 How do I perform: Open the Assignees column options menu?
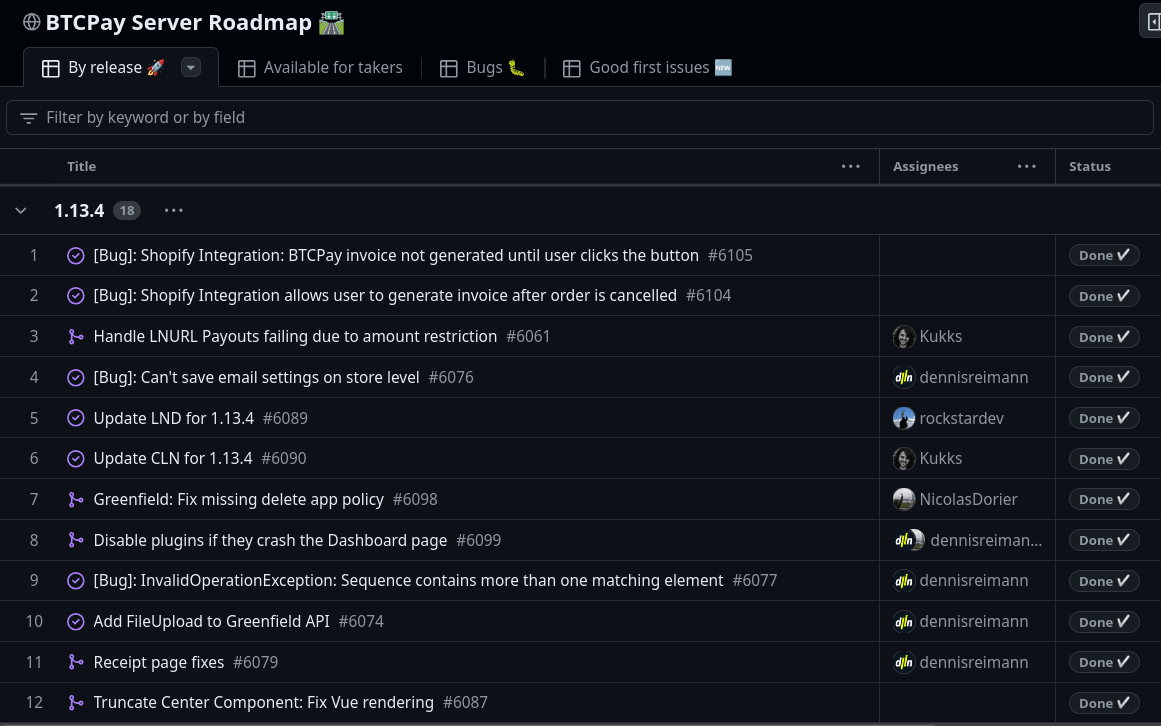click(x=1027, y=167)
